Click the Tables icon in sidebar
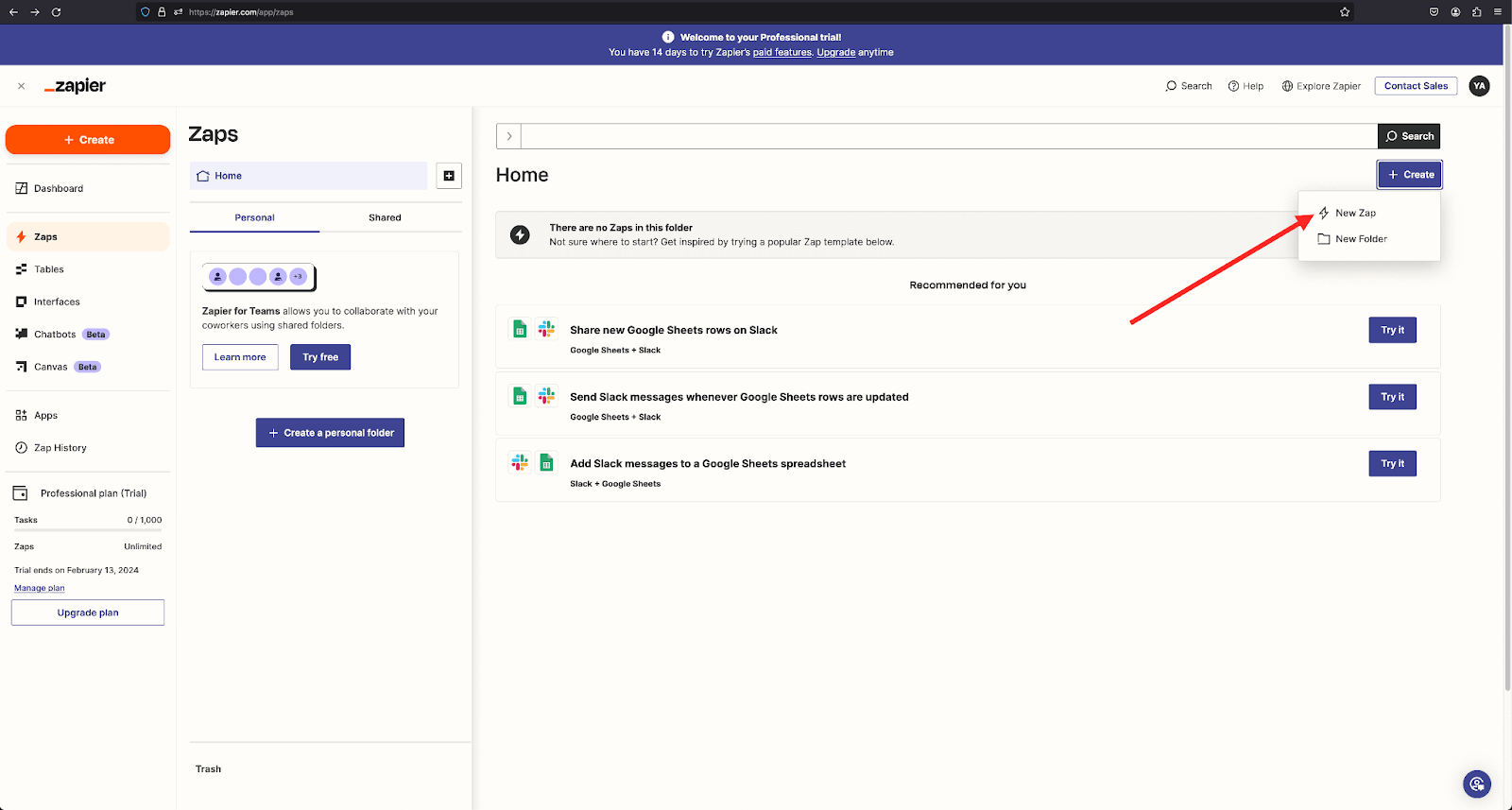 (21, 269)
